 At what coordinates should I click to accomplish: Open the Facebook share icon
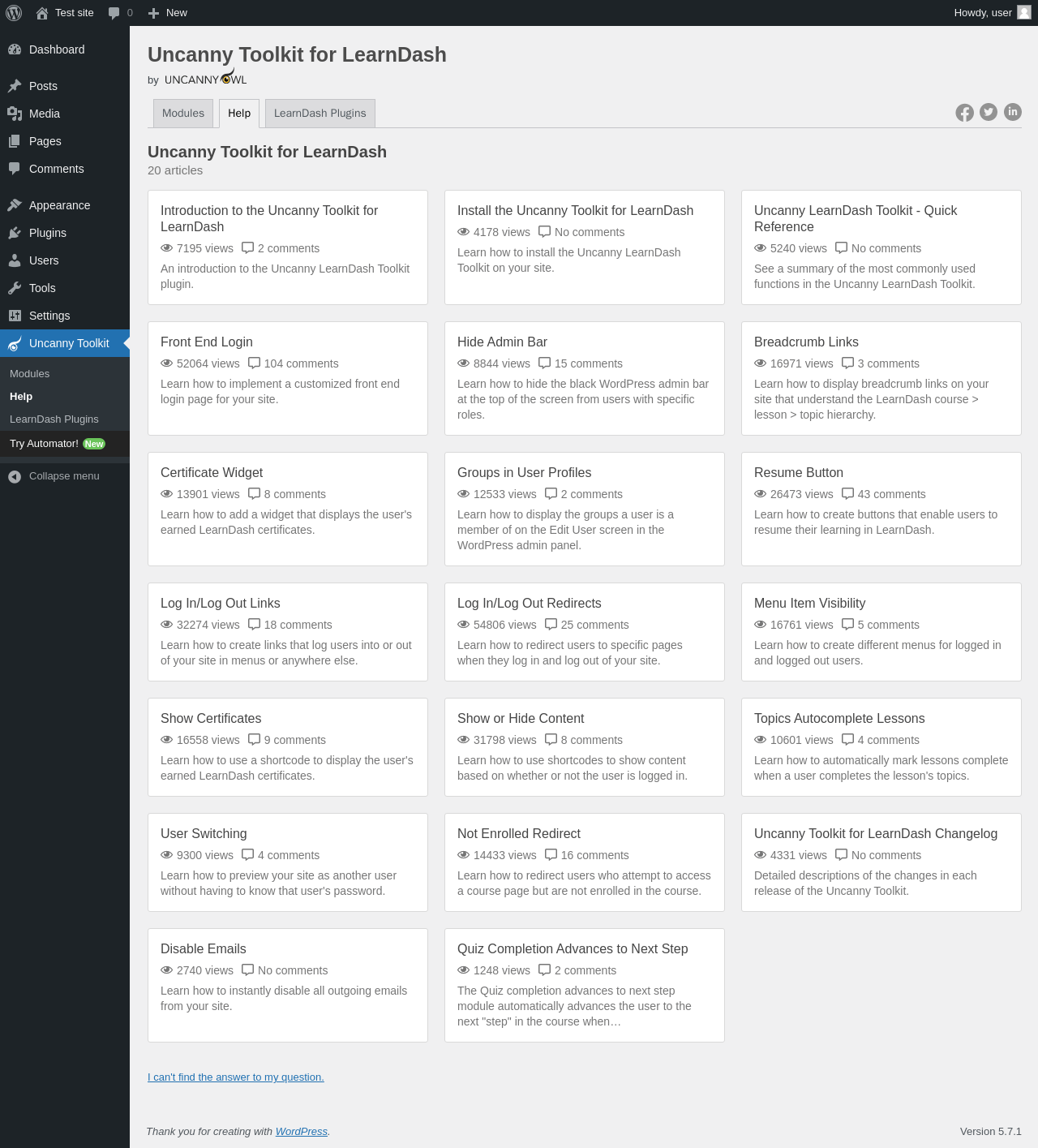964,113
